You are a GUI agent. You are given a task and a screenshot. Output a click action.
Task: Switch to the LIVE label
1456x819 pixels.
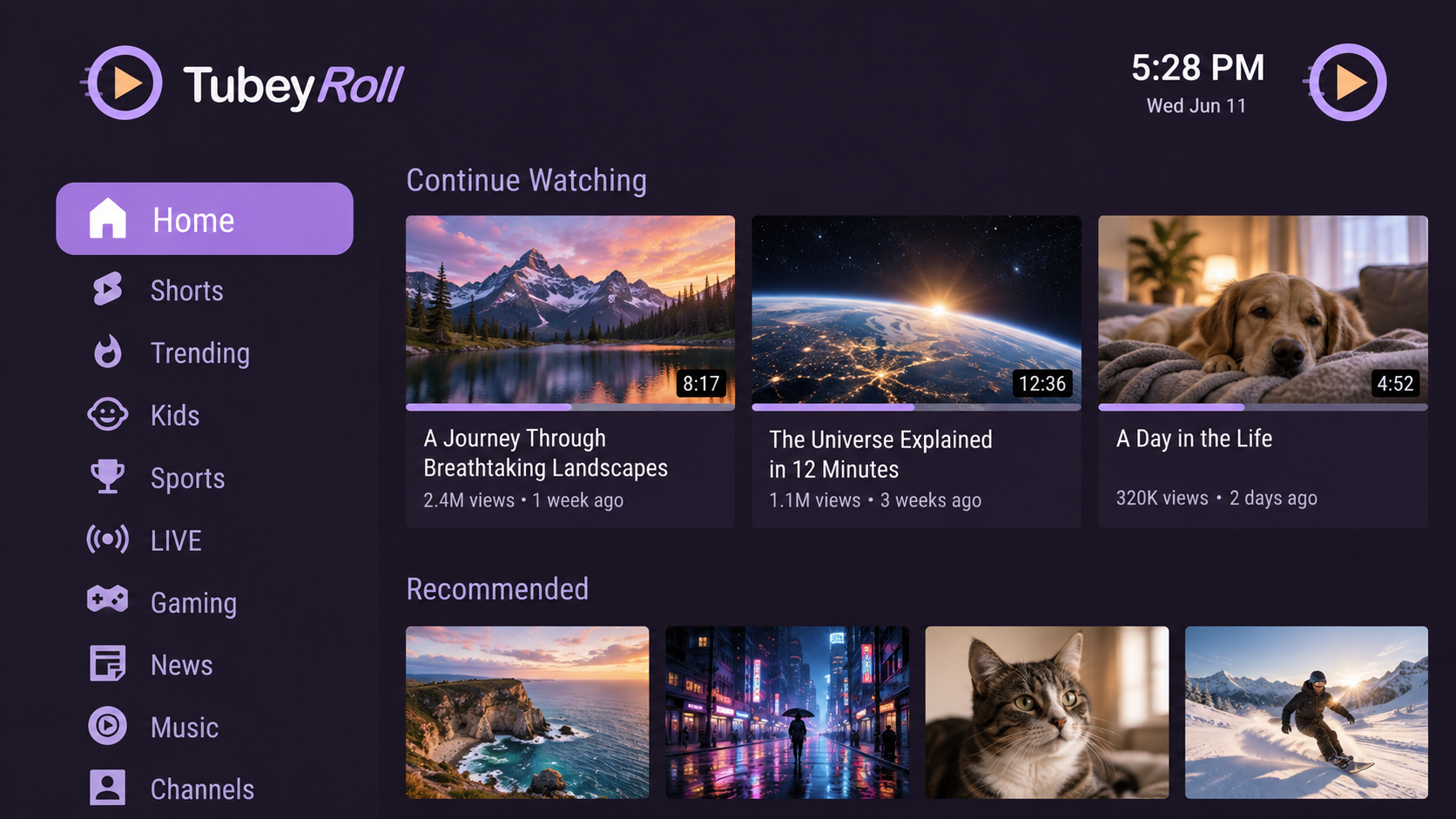176,540
